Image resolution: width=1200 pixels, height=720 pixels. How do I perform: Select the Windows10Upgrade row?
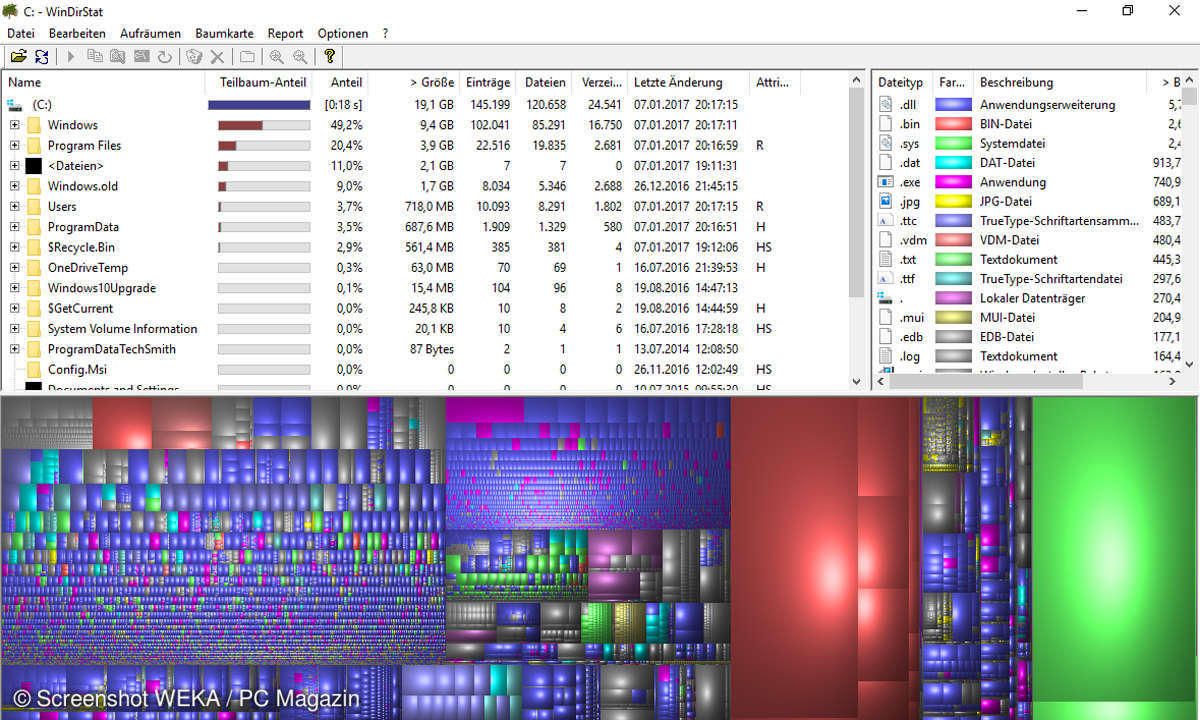432,288
